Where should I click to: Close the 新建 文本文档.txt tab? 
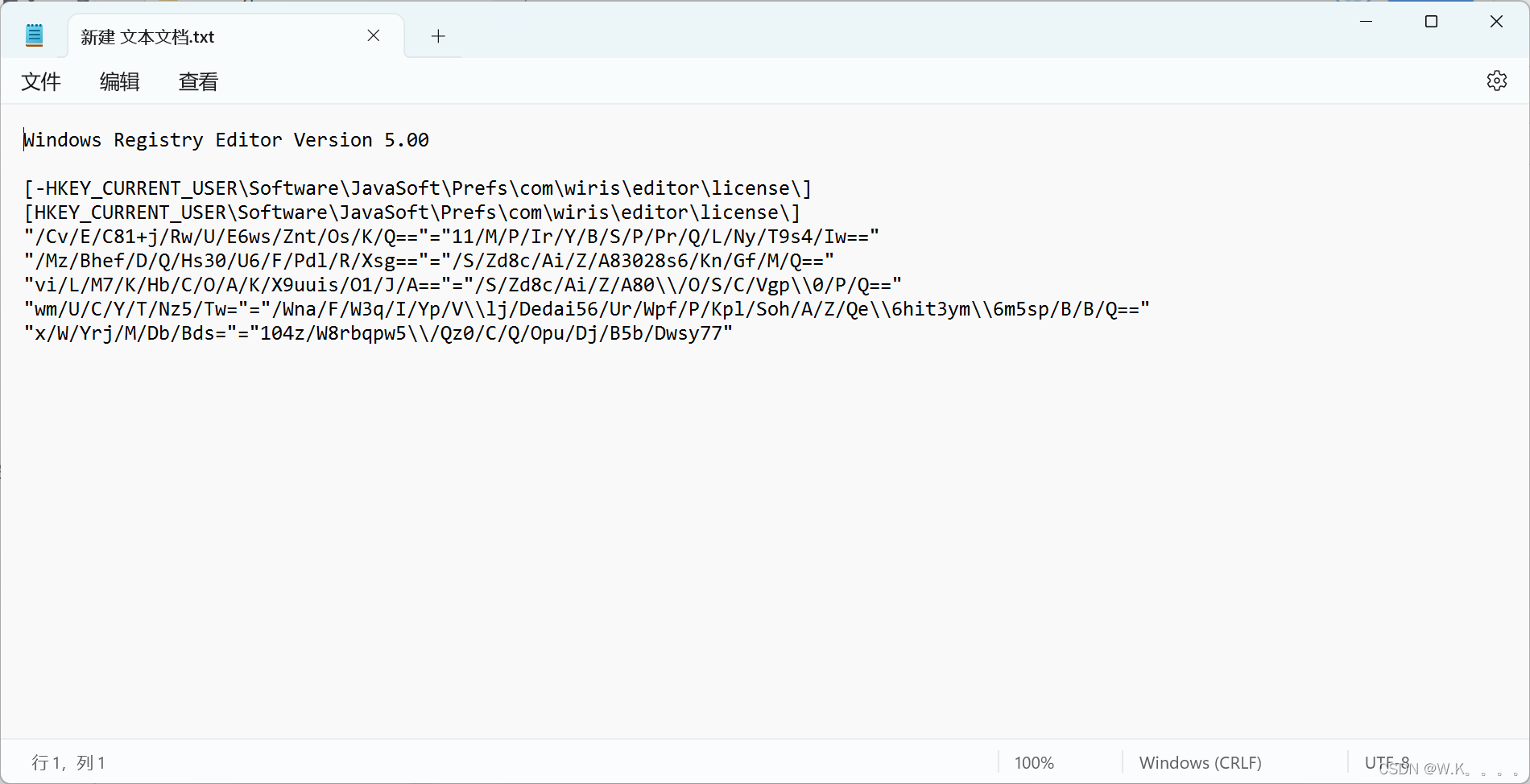click(374, 35)
